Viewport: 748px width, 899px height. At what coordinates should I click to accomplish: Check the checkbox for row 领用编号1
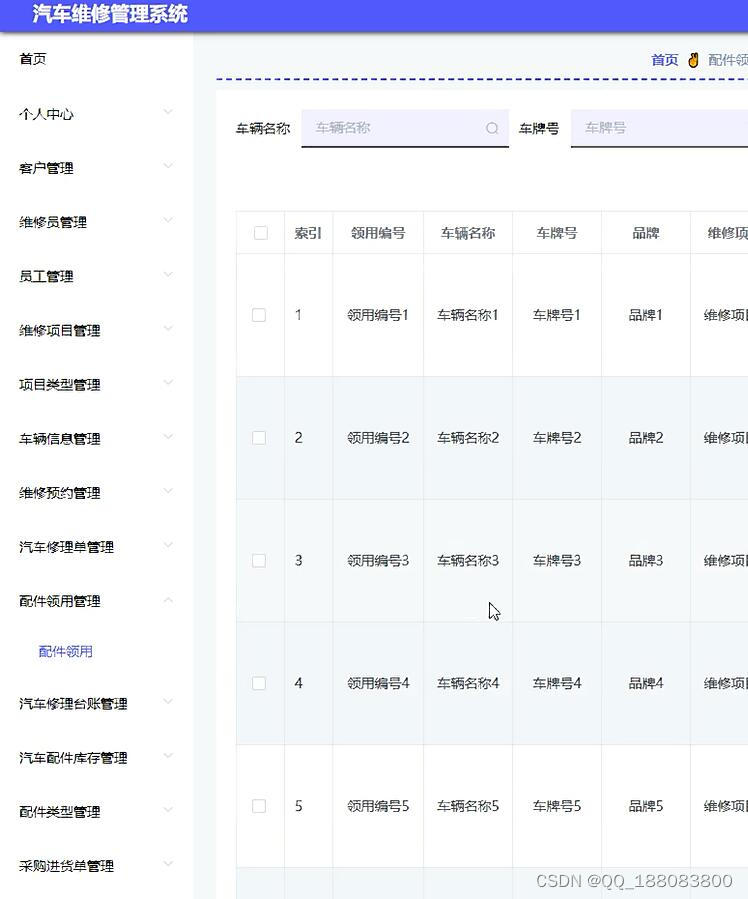coord(259,315)
